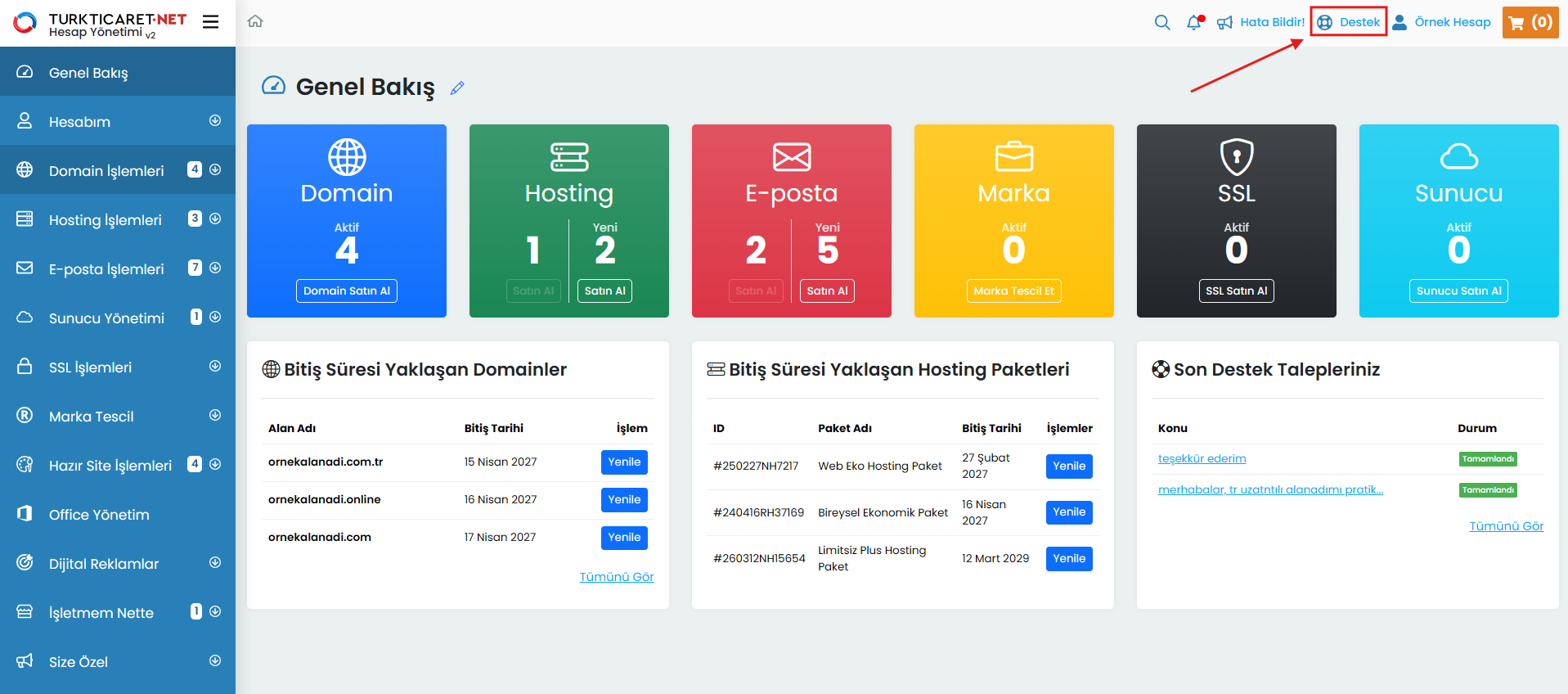Expand the Hesabım sidebar section arrow
This screenshot has width=1568, height=694.
pos(215,121)
